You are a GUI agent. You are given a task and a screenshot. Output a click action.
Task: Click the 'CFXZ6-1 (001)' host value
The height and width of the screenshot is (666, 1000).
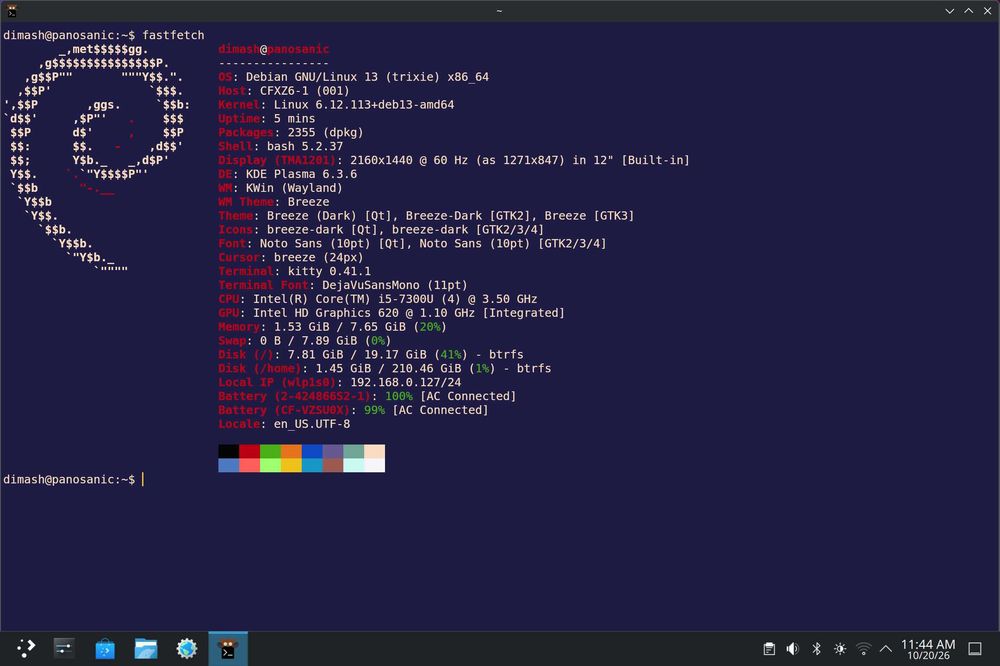(x=304, y=91)
